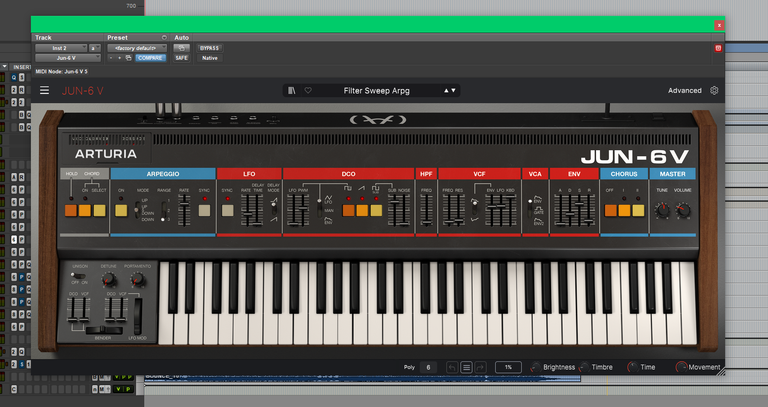Close the plugin window with red X
Image resolution: width=768 pixels, height=407 pixels.
[719, 25]
